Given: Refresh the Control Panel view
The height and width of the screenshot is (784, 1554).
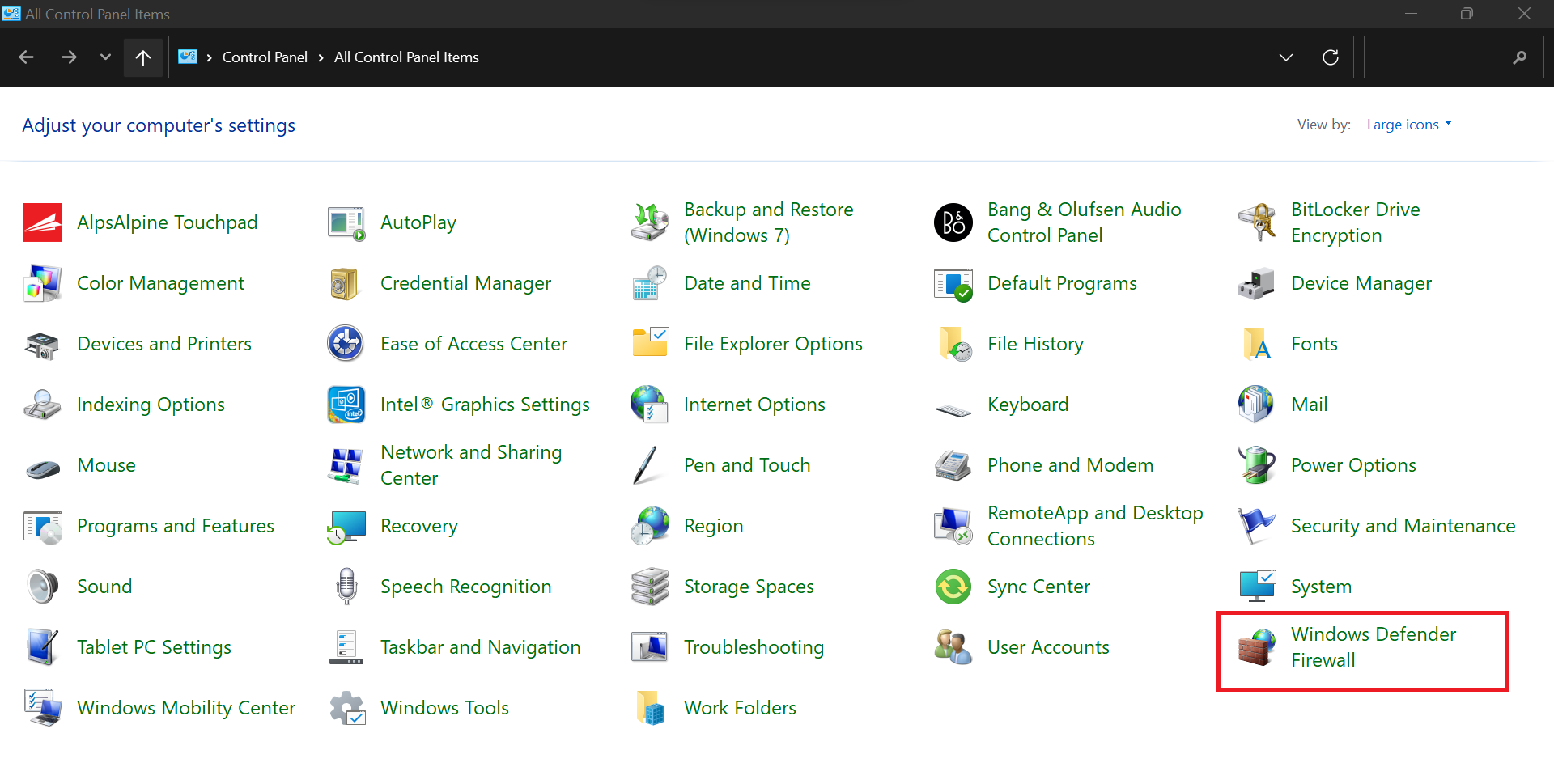Looking at the screenshot, I should pos(1330,57).
